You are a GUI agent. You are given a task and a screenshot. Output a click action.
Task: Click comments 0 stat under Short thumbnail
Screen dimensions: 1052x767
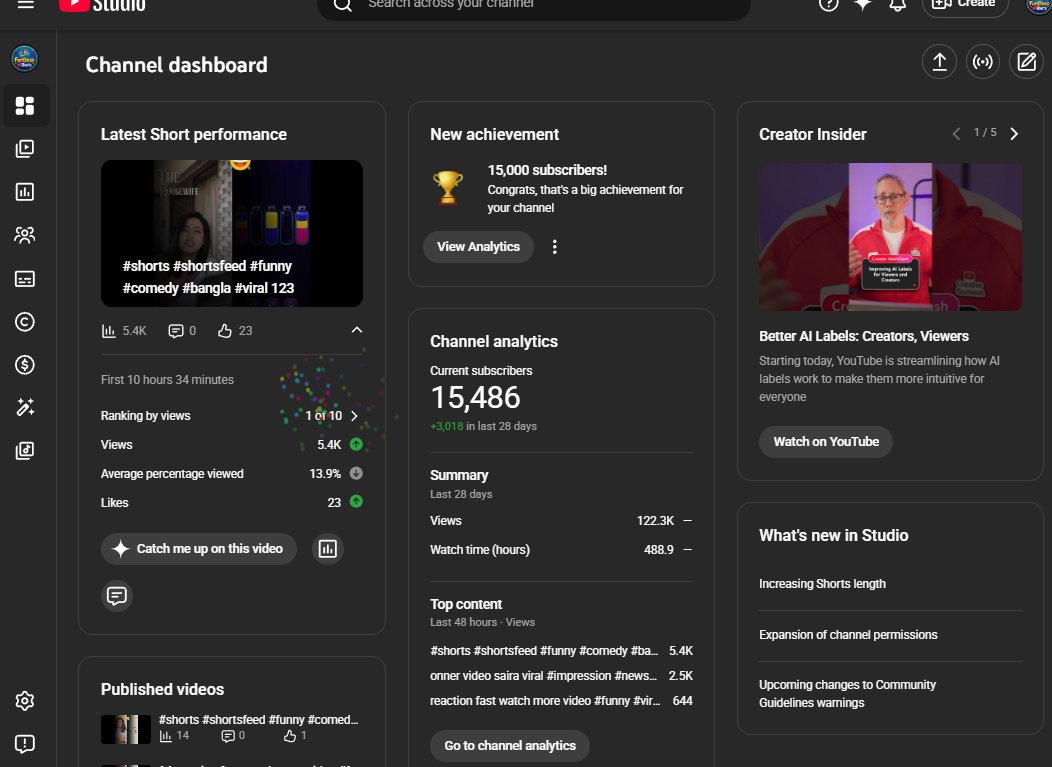[182, 331]
